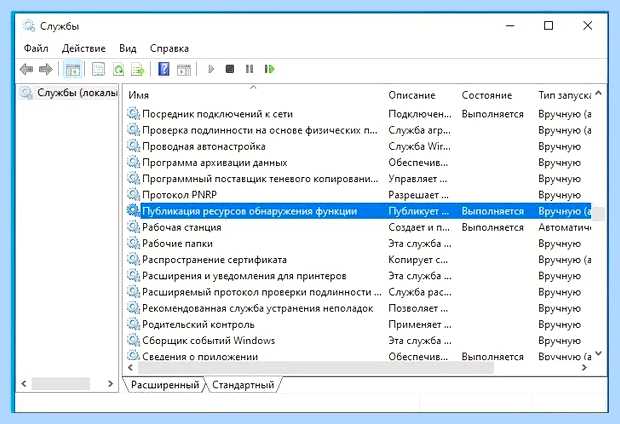Click the Pause service icon
The height and width of the screenshot is (424, 620).
(249, 69)
